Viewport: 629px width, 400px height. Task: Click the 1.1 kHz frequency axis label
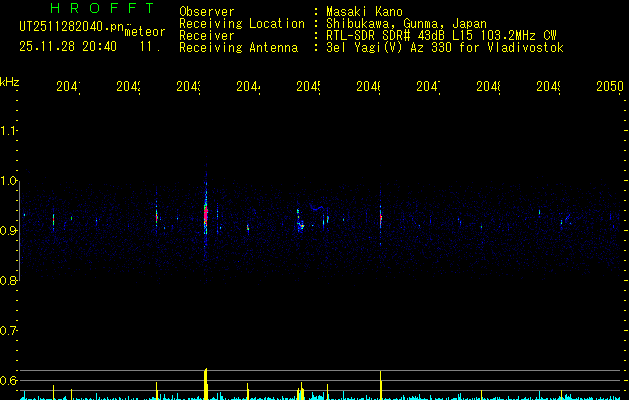click(8, 131)
